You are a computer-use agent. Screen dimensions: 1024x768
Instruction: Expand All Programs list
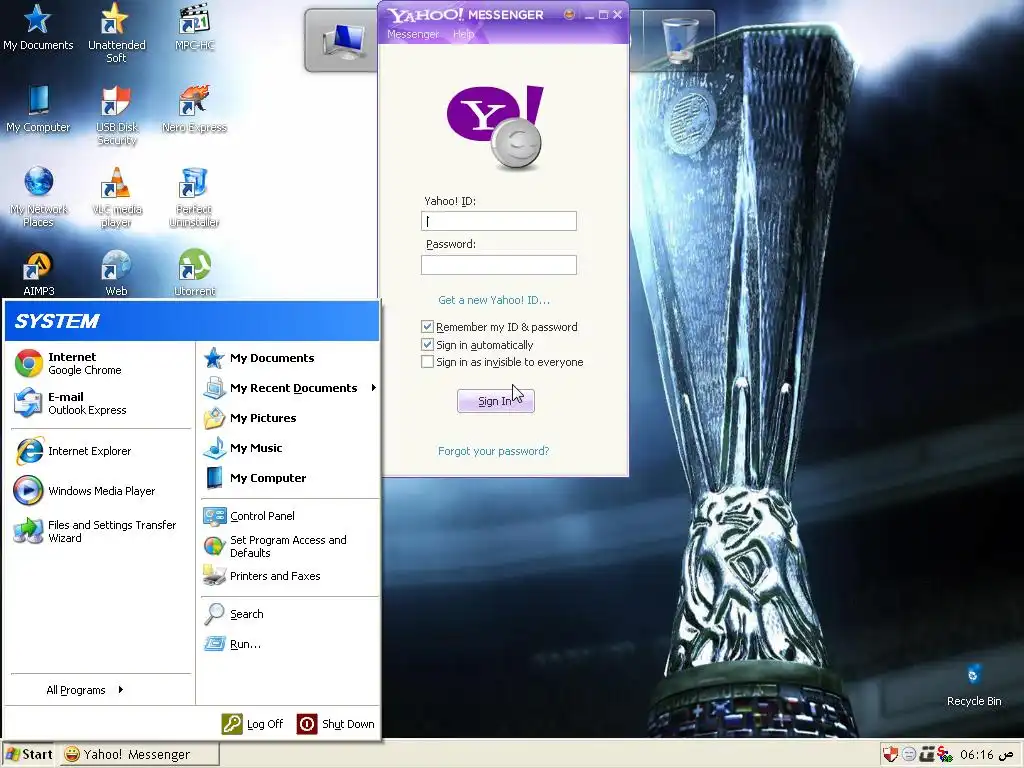click(85, 690)
